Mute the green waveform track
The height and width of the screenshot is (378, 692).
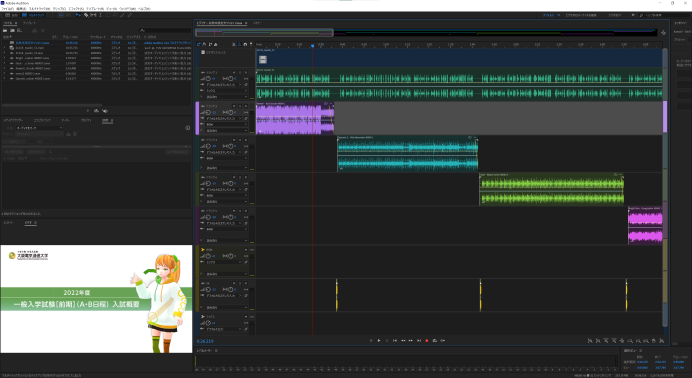point(234,72)
